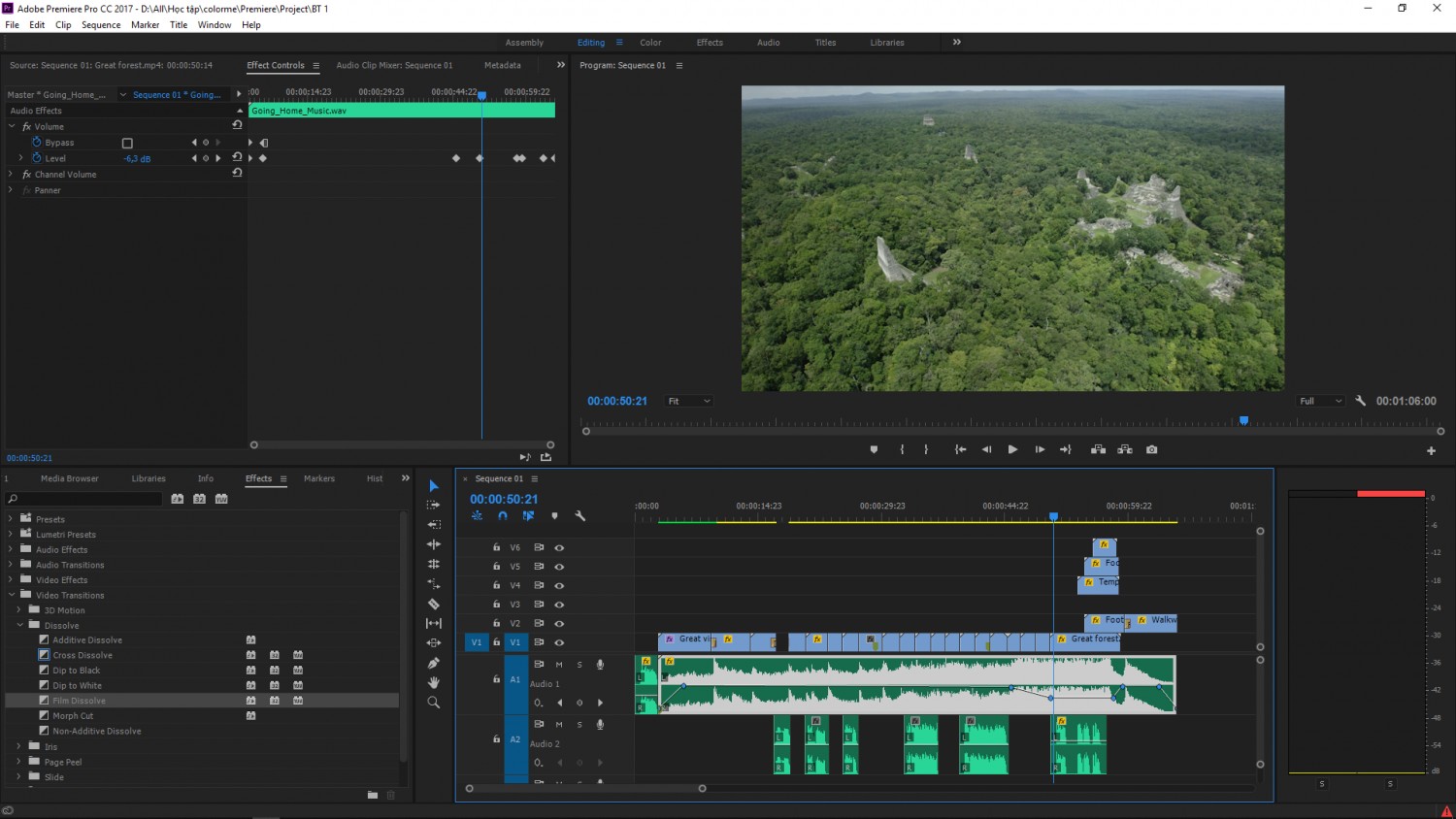Image resolution: width=1456 pixels, height=819 pixels.
Task: Select the Cross Dissolve transition
Action: (x=83, y=655)
